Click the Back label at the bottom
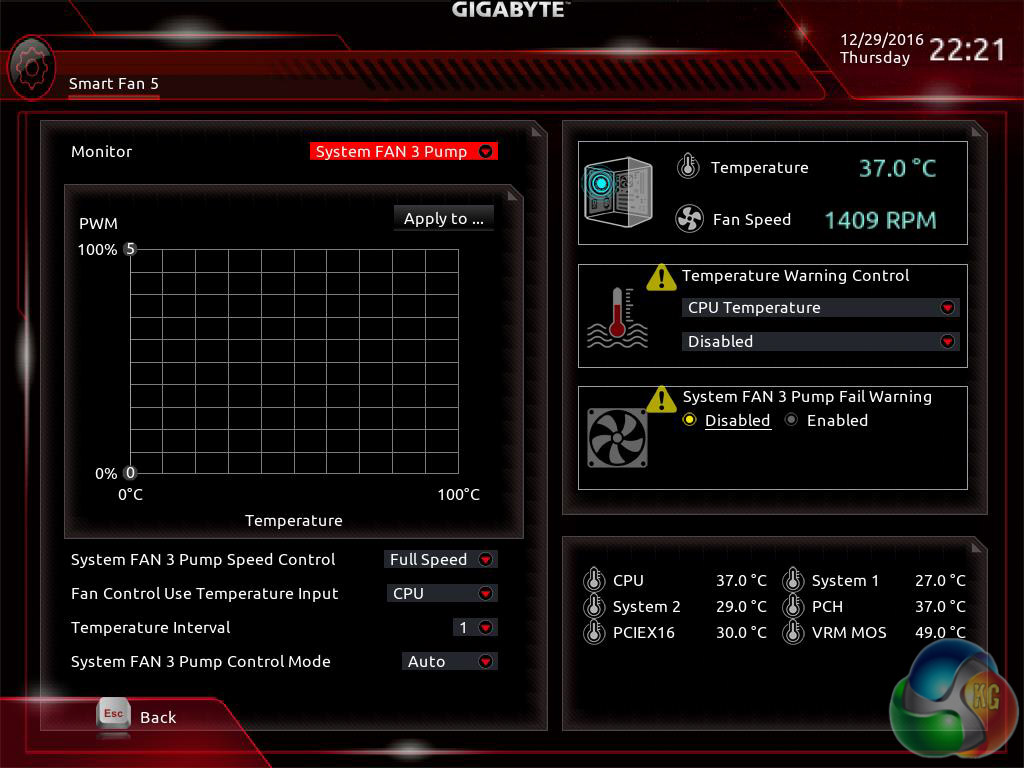 (x=158, y=717)
